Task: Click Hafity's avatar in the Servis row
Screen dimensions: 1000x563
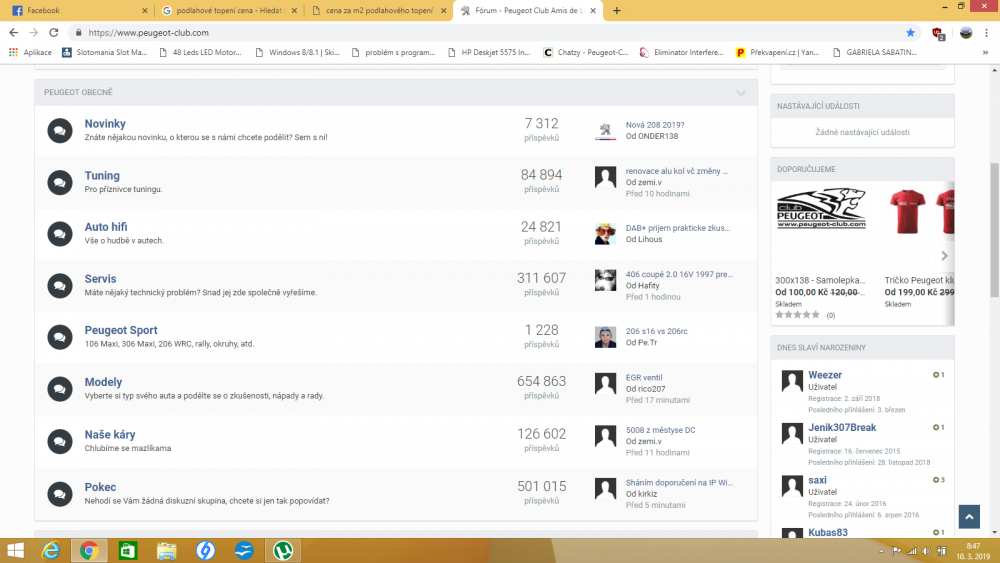Action: 605,280
